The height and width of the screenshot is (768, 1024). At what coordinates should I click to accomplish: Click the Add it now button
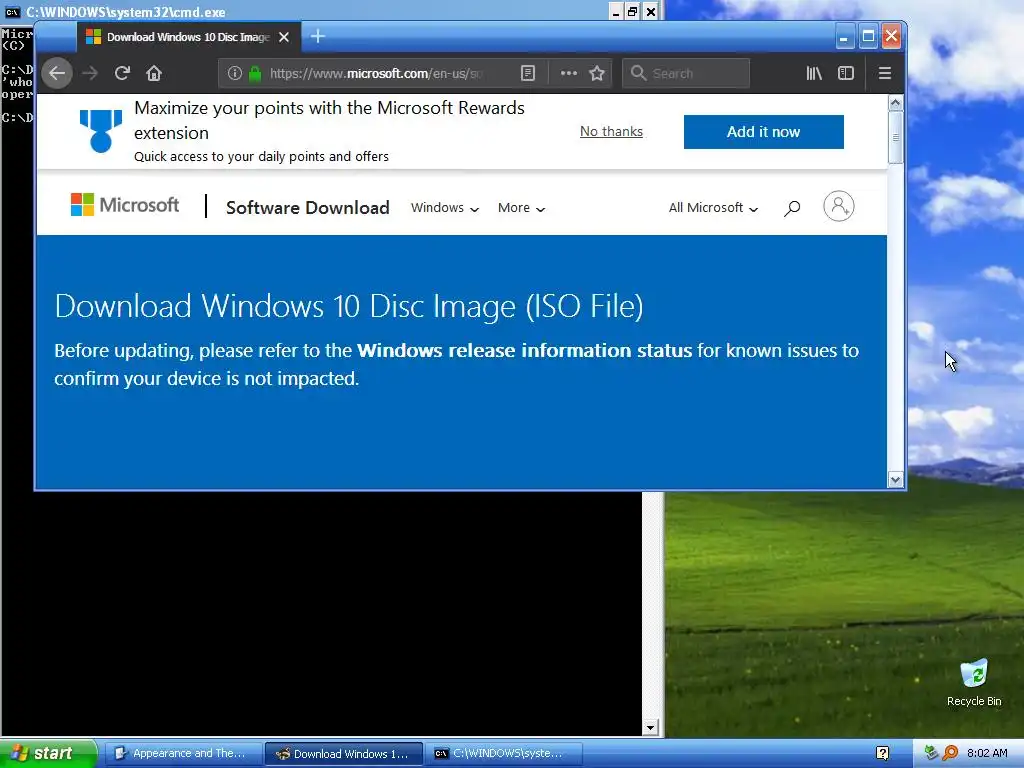[x=763, y=132]
